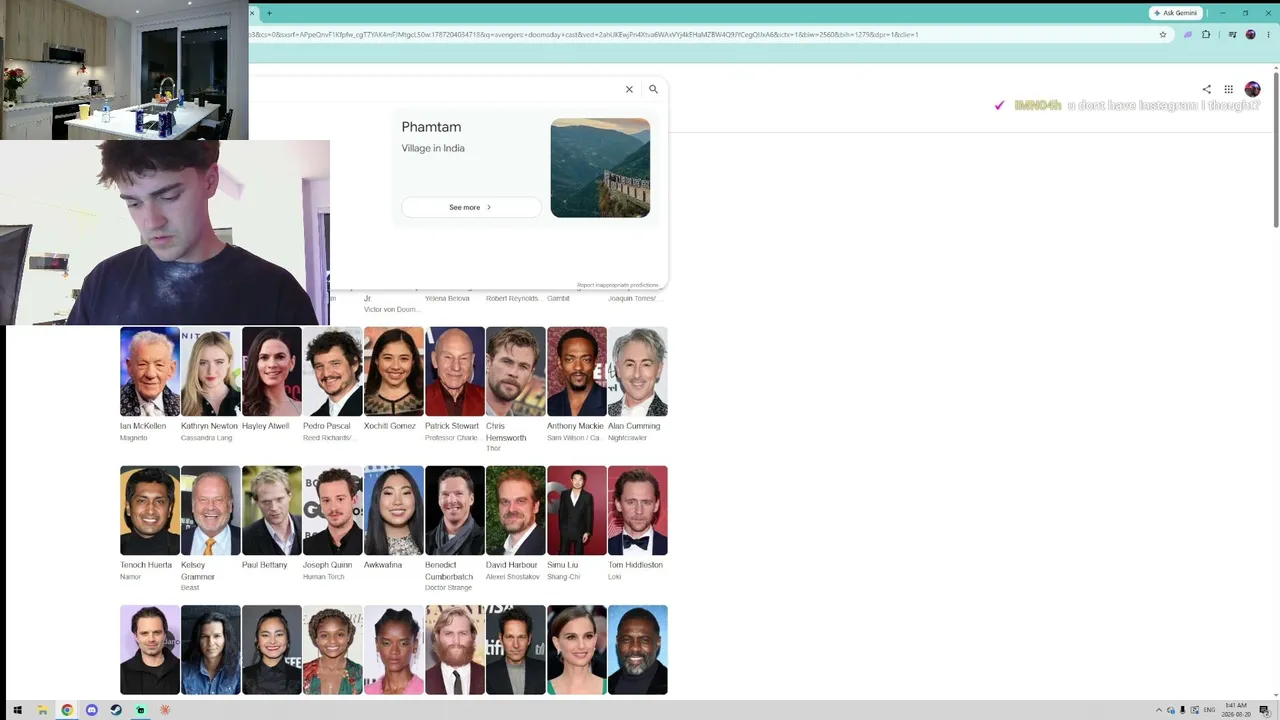Image resolution: width=1280 pixels, height=720 pixels.
Task: Click the Google share icon
Action: point(1206,89)
